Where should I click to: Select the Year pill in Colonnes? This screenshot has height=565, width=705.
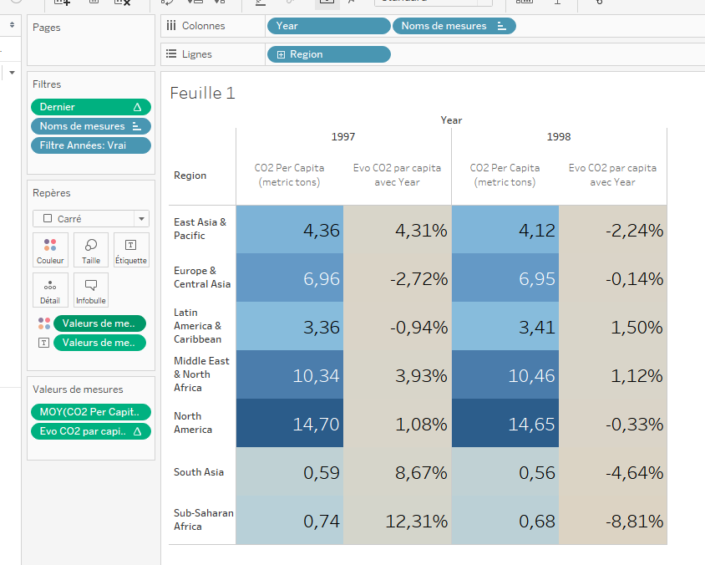point(329,26)
